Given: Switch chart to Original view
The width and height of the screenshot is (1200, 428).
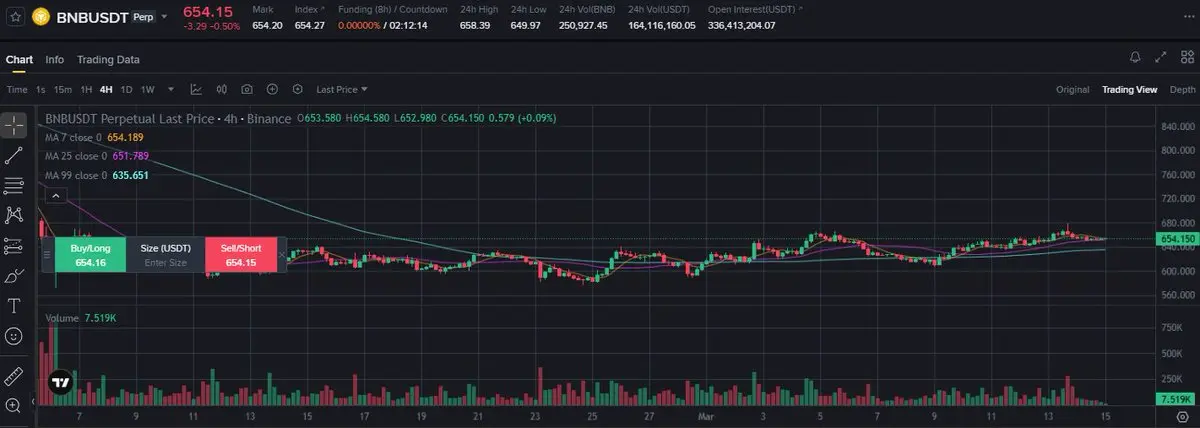Looking at the screenshot, I should pyautogui.click(x=1072, y=89).
